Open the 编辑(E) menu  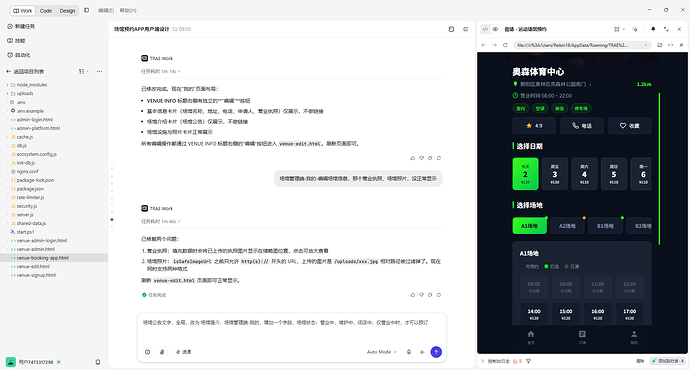coord(106,11)
